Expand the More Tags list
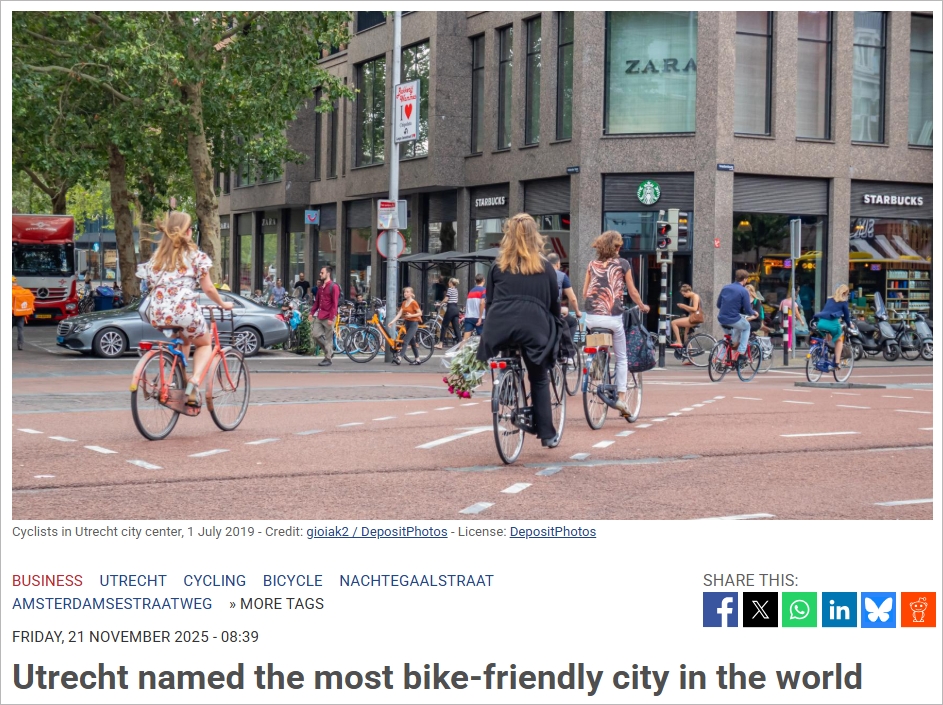 pos(276,603)
